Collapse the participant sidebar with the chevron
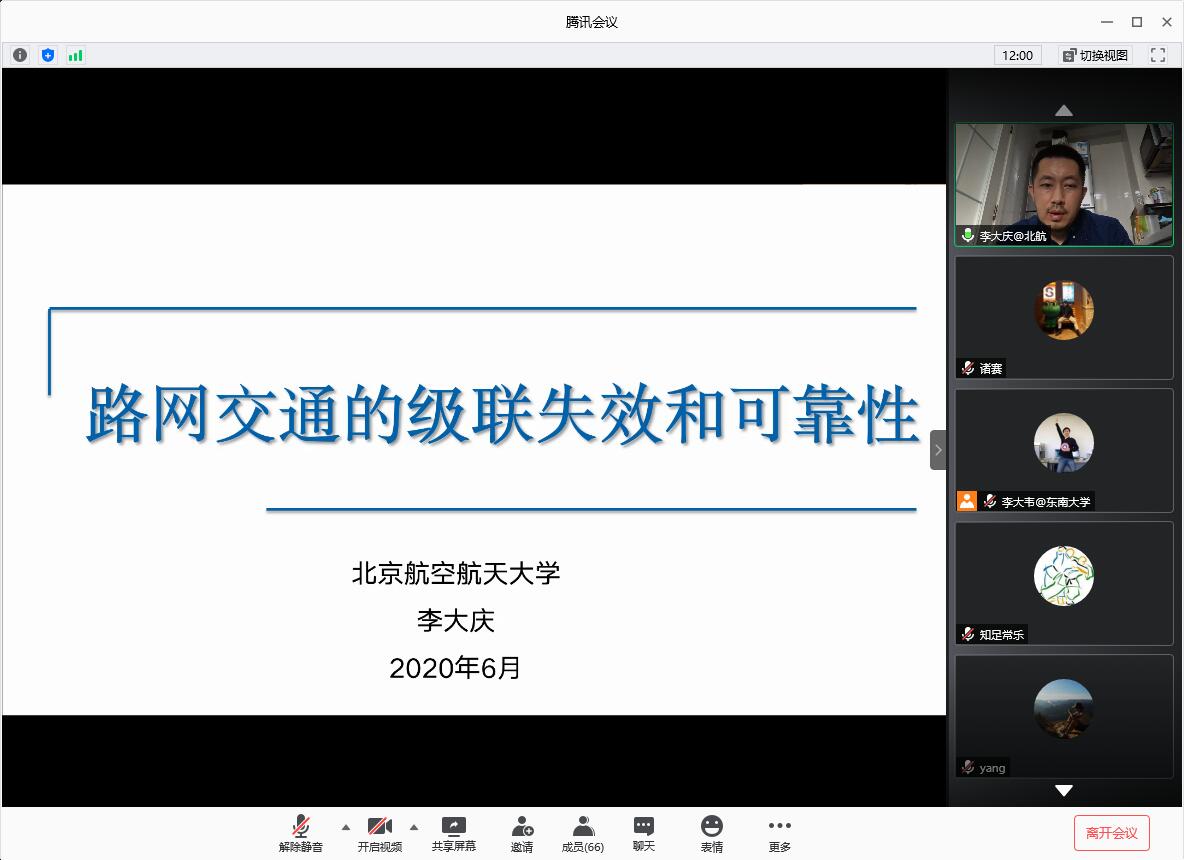This screenshot has width=1184, height=860. click(938, 450)
